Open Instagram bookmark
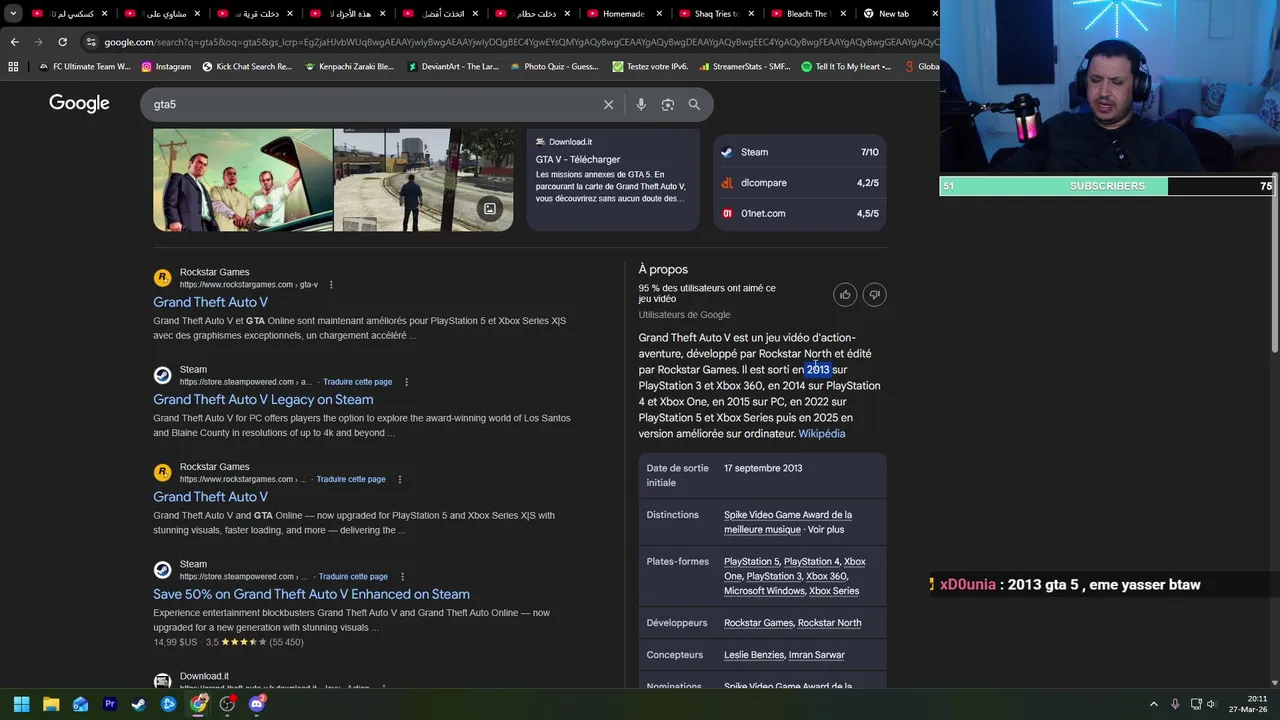Screen dimensions: 1280x720 click(x=166, y=66)
